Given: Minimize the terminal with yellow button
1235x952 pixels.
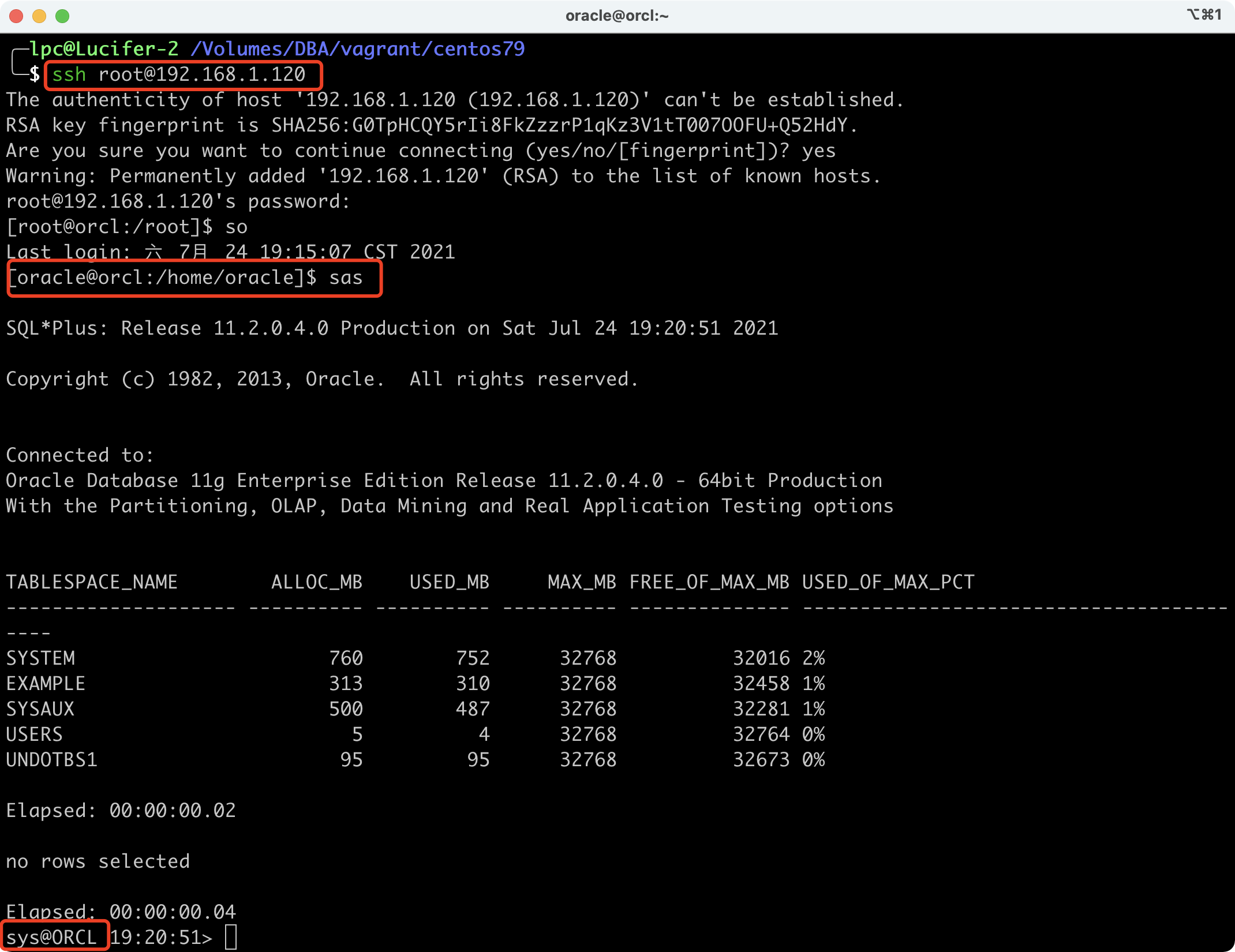Looking at the screenshot, I should [x=39, y=16].
